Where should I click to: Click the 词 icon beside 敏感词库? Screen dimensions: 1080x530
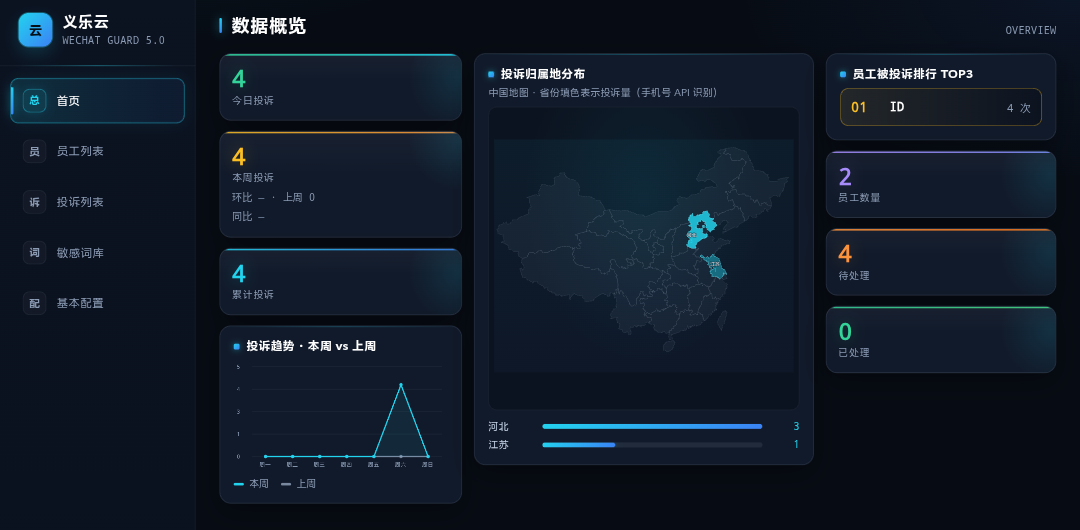click(x=34, y=252)
